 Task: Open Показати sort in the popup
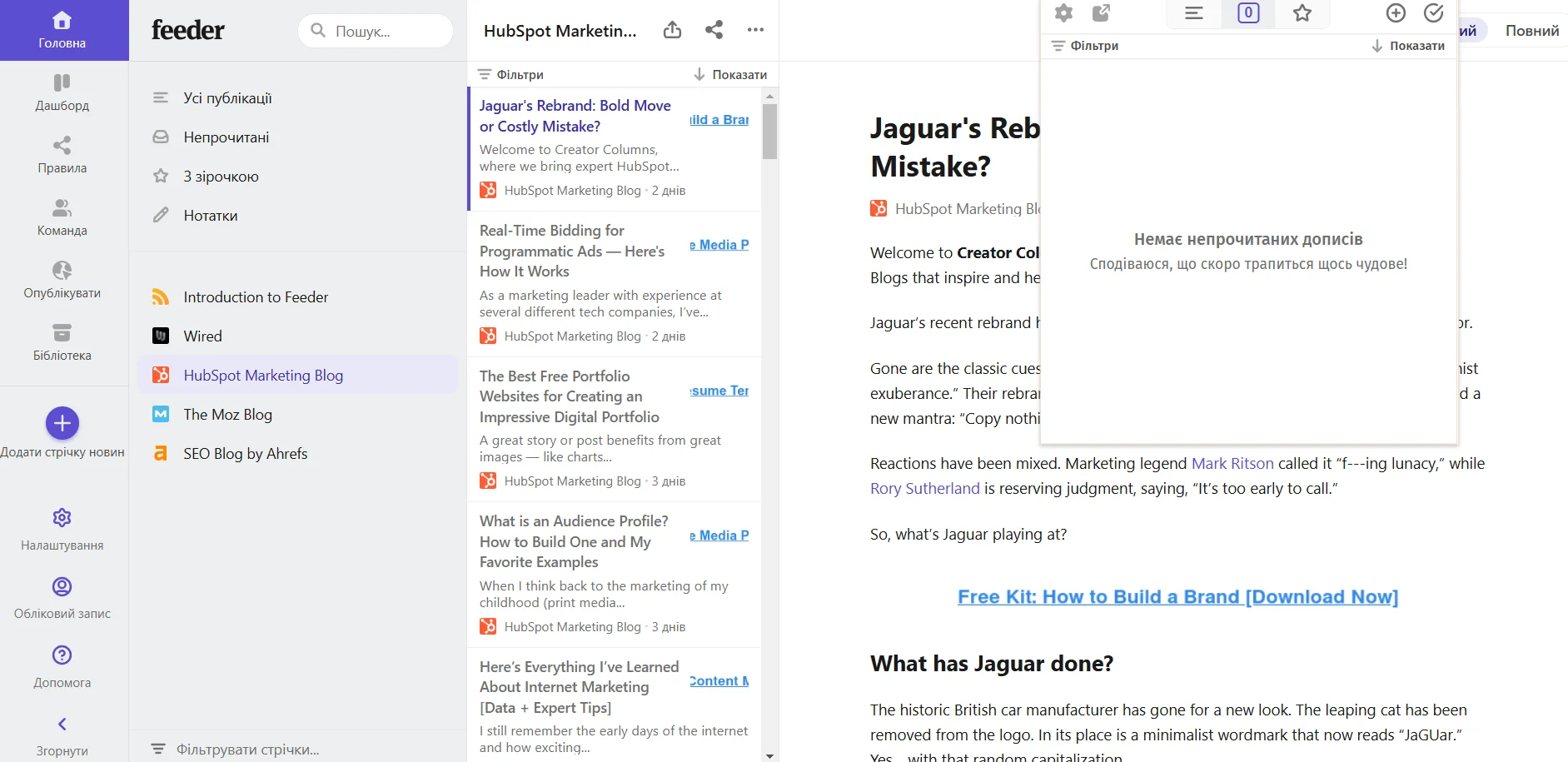point(1408,46)
